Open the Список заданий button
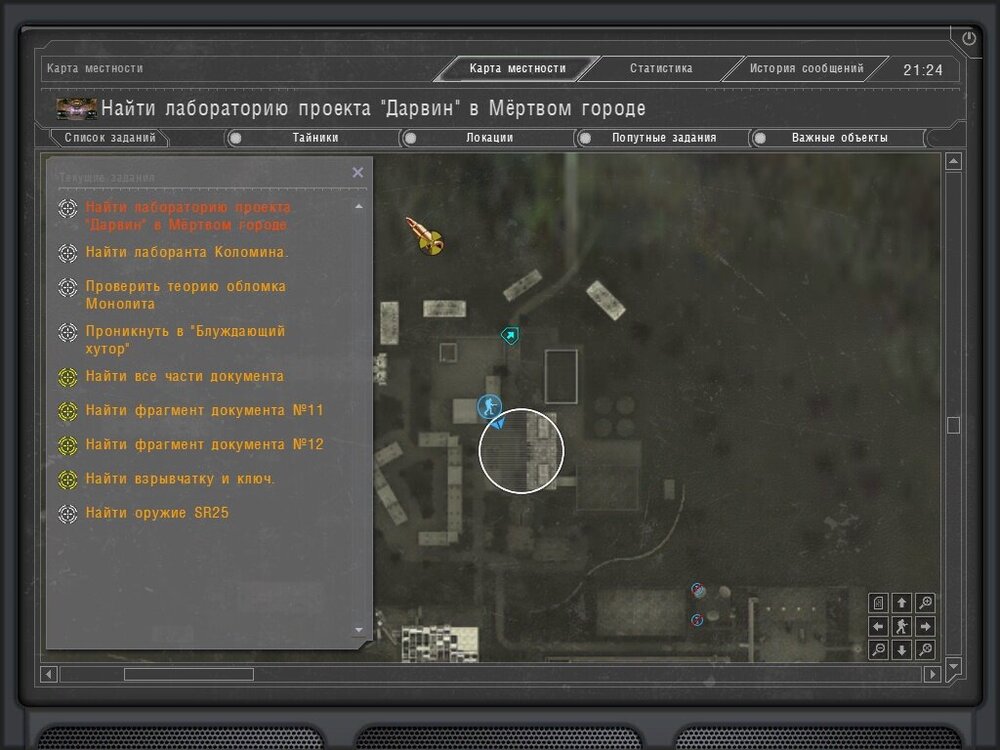 [110, 138]
